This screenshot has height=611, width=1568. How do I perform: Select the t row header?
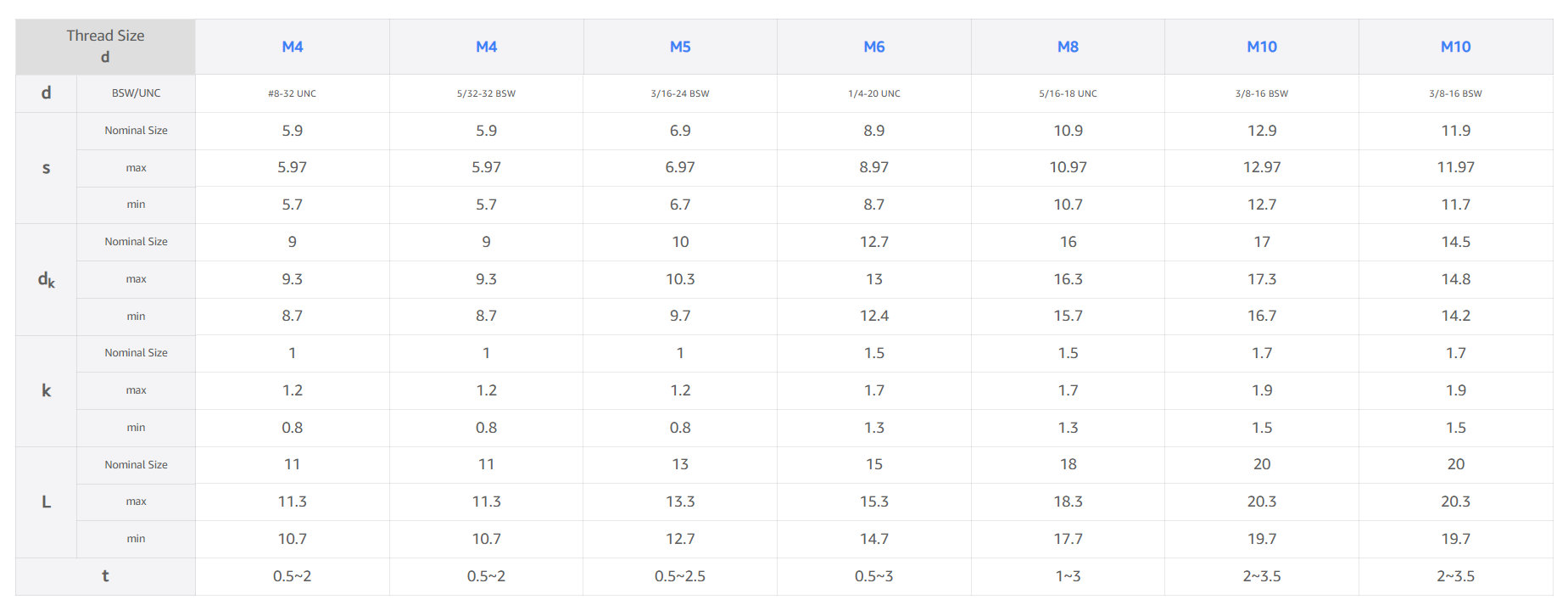coord(105,576)
